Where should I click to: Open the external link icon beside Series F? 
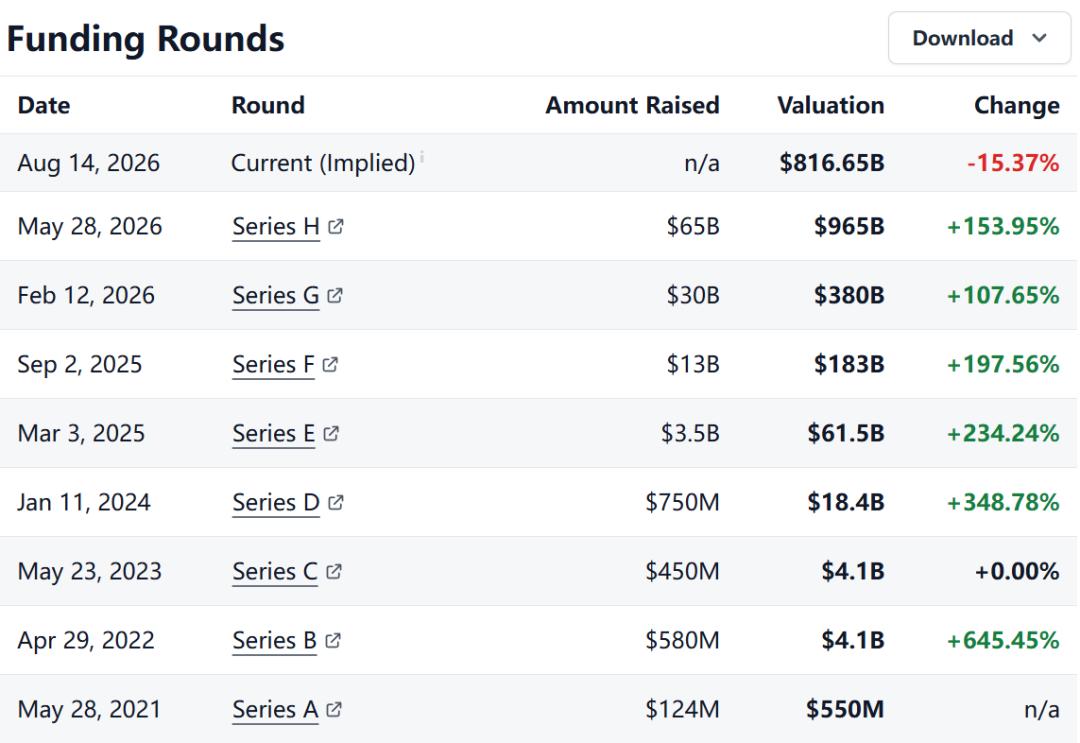point(330,364)
